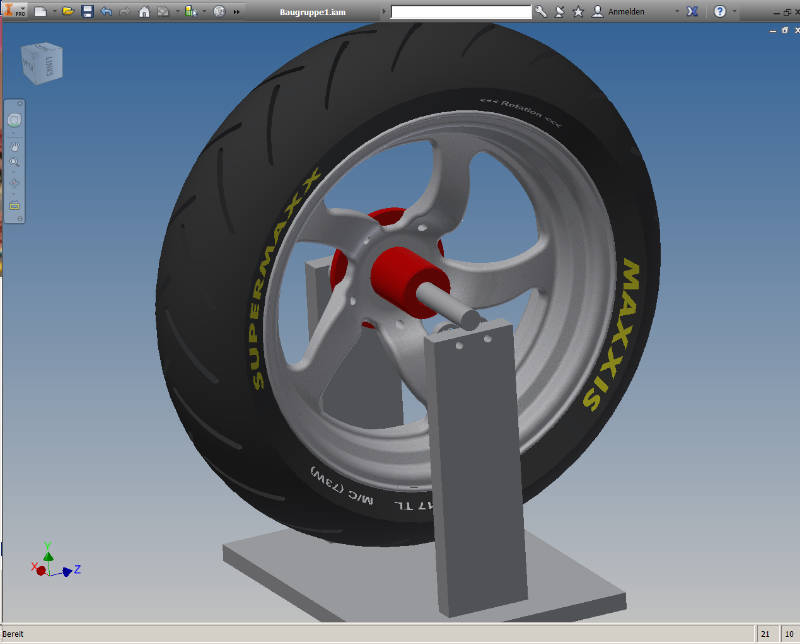This screenshot has width=800, height=644.
Task: Open the Inventor application menu
Action: click(14, 10)
